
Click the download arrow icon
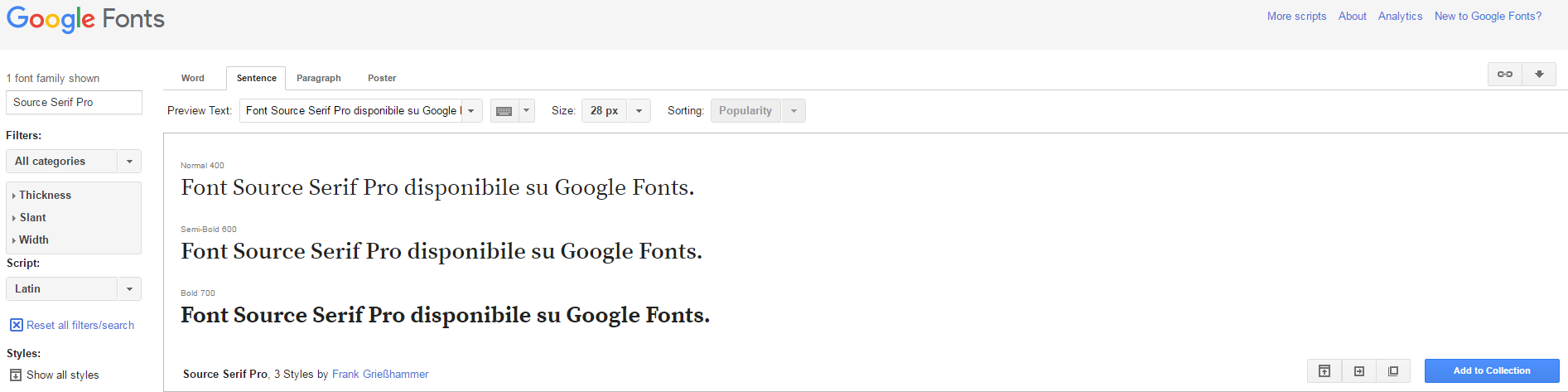1539,75
